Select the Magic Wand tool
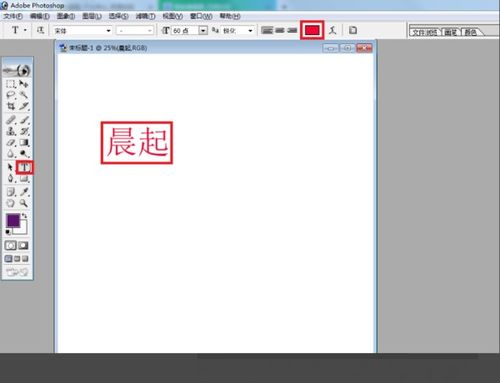 (x=24, y=95)
